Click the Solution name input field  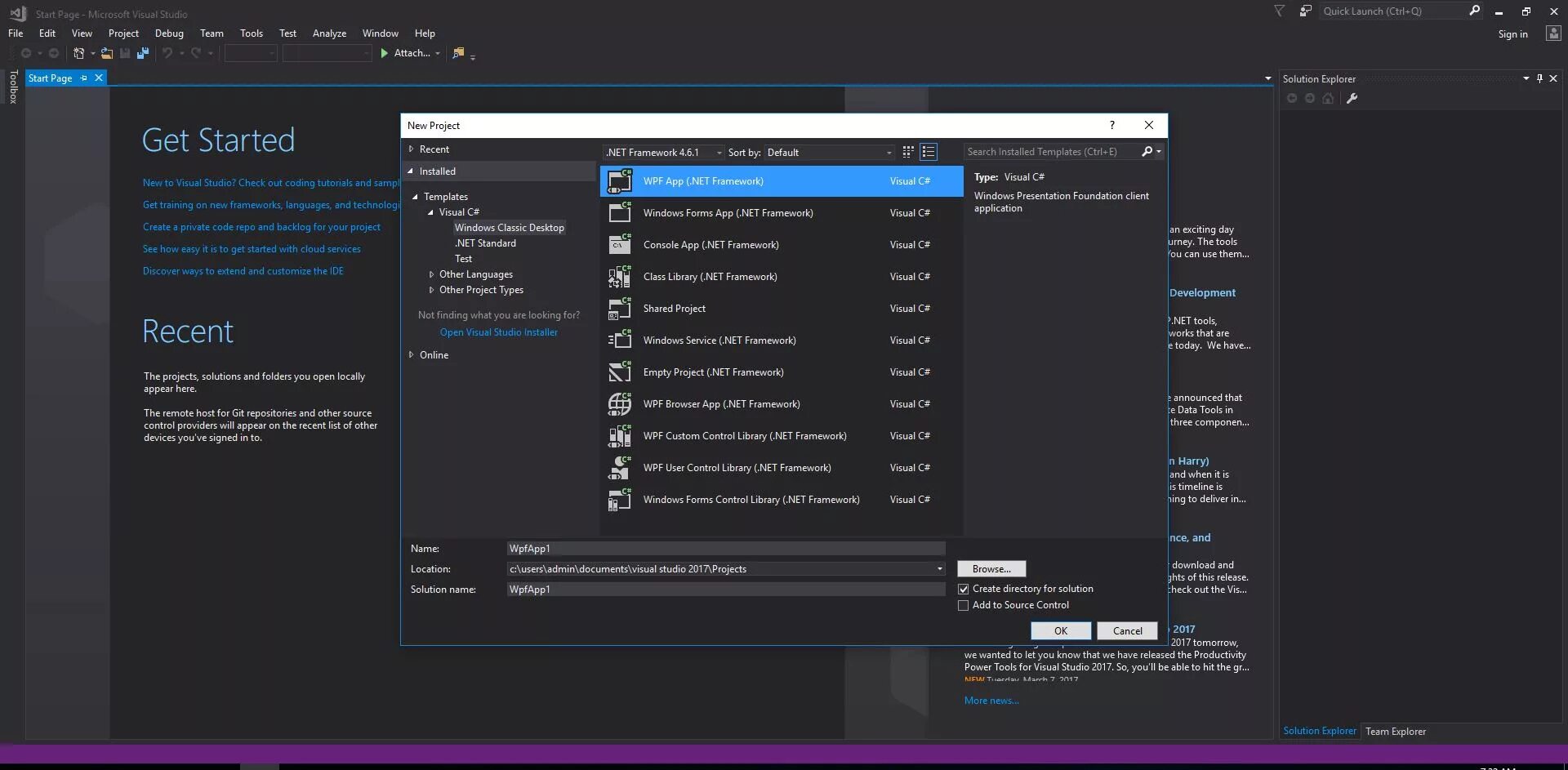(x=725, y=590)
